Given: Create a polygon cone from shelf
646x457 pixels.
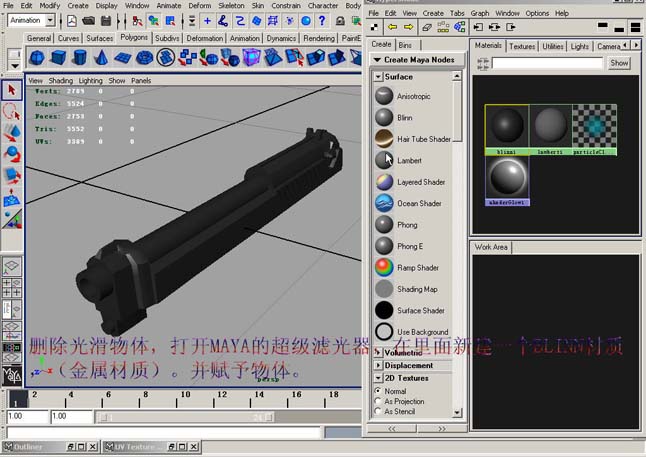Looking at the screenshot, I should (x=101, y=57).
